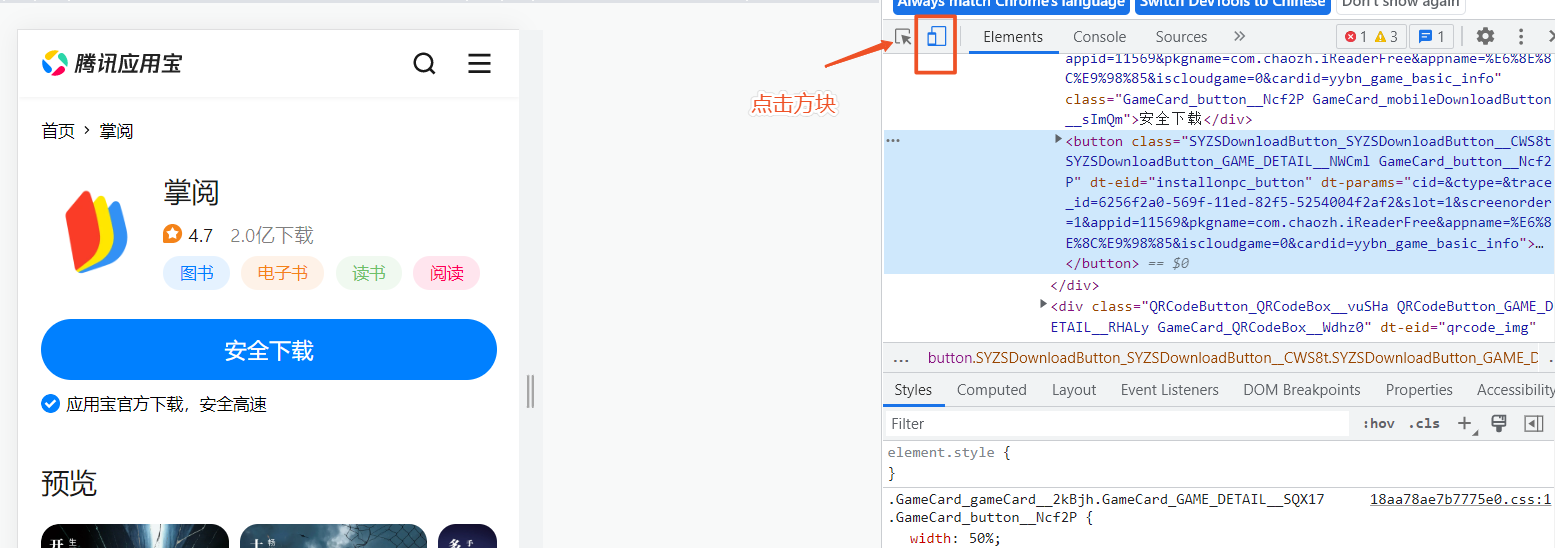
Task: Open the Accessibility pane tab
Action: click(x=1515, y=390)
